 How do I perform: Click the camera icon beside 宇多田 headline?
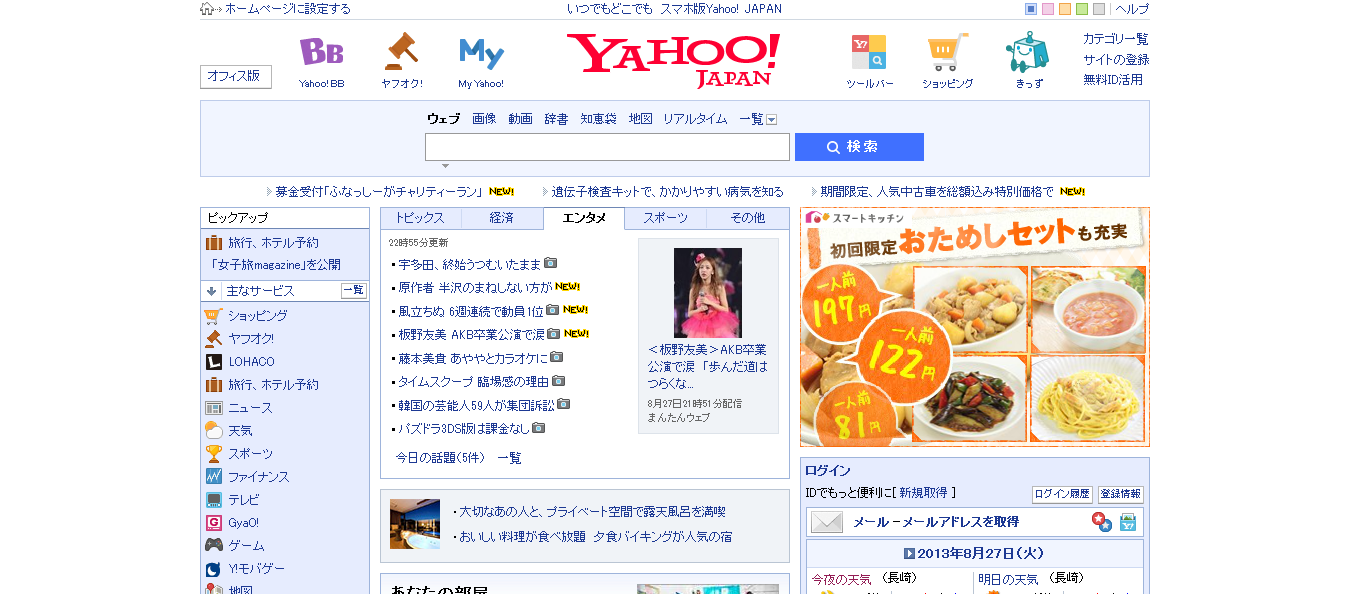click(550, 263)
